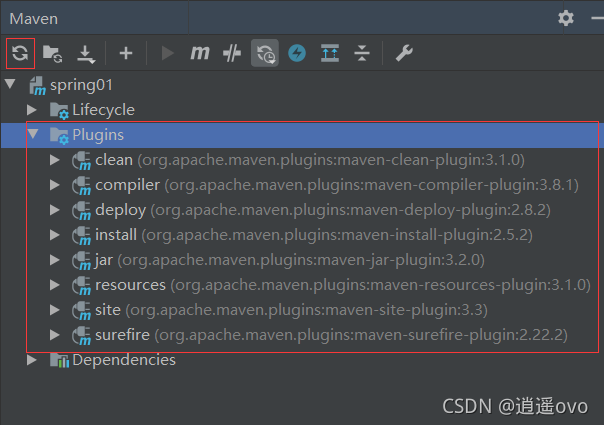This screenshot has height=425, width=604.
Task: Click the compiler plugin icon
Action: 81,186
